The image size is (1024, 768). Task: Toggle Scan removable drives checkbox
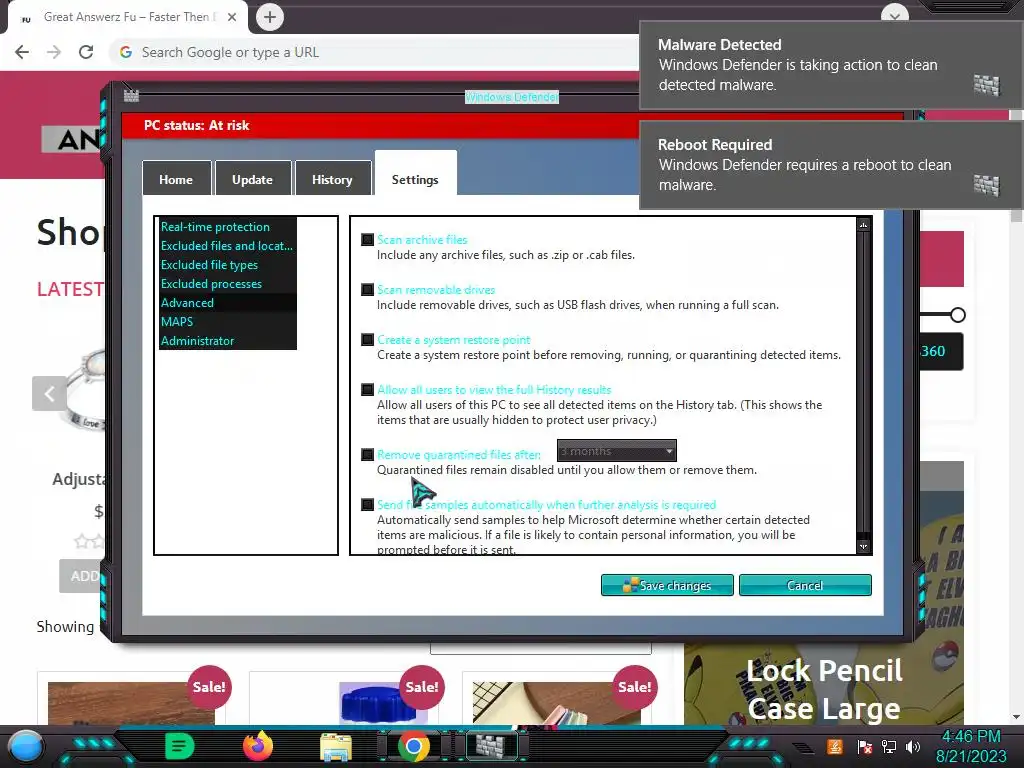coord(368,290)
